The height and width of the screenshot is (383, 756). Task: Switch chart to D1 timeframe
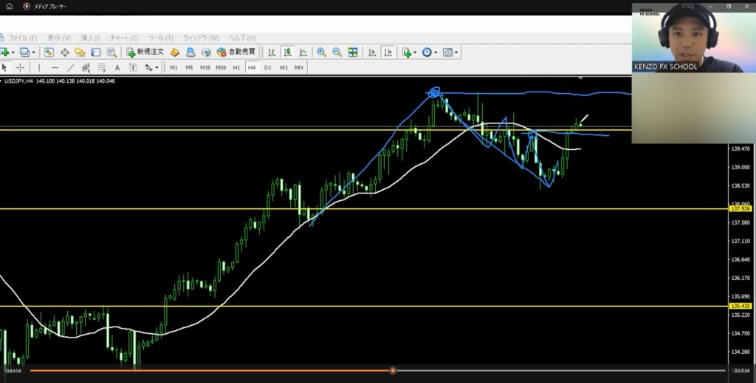click(x=268, y=68)
